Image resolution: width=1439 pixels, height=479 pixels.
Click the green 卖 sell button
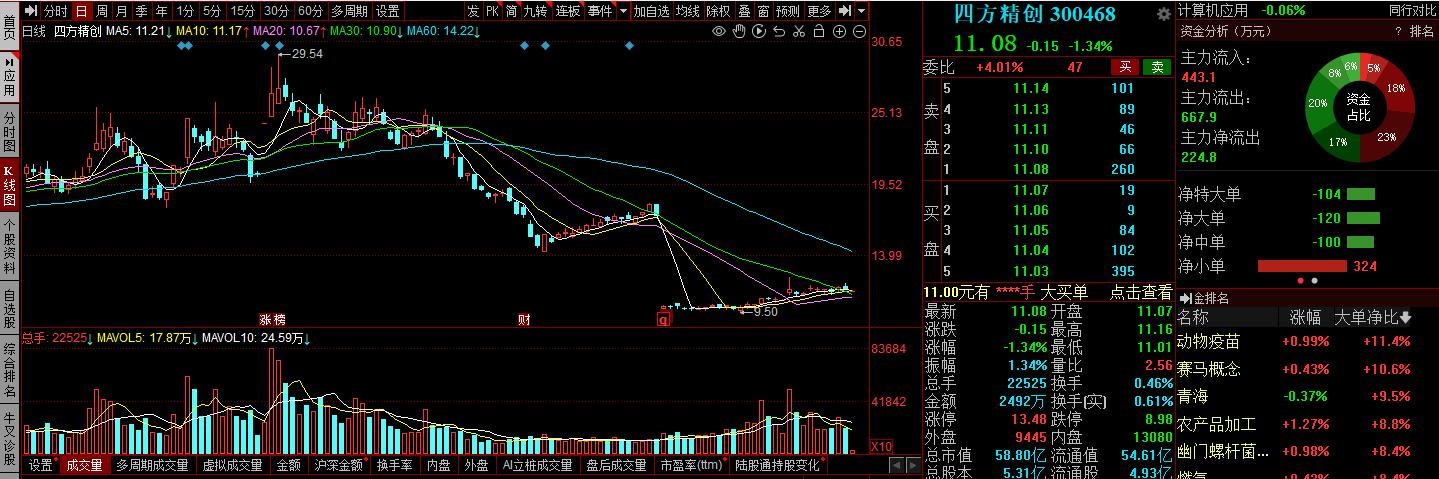[1157, 67]
